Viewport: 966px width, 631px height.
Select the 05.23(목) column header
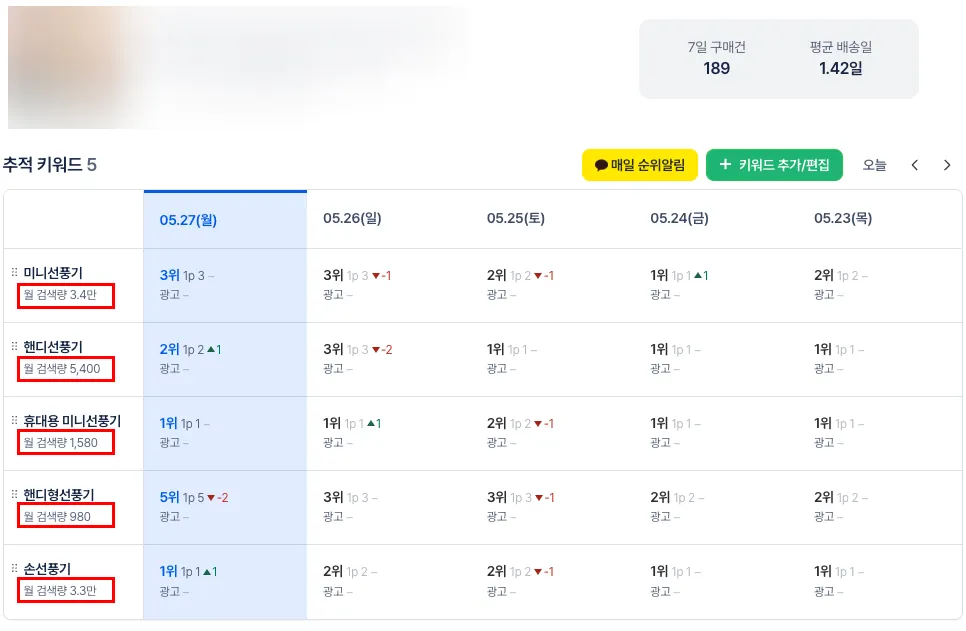843,218
